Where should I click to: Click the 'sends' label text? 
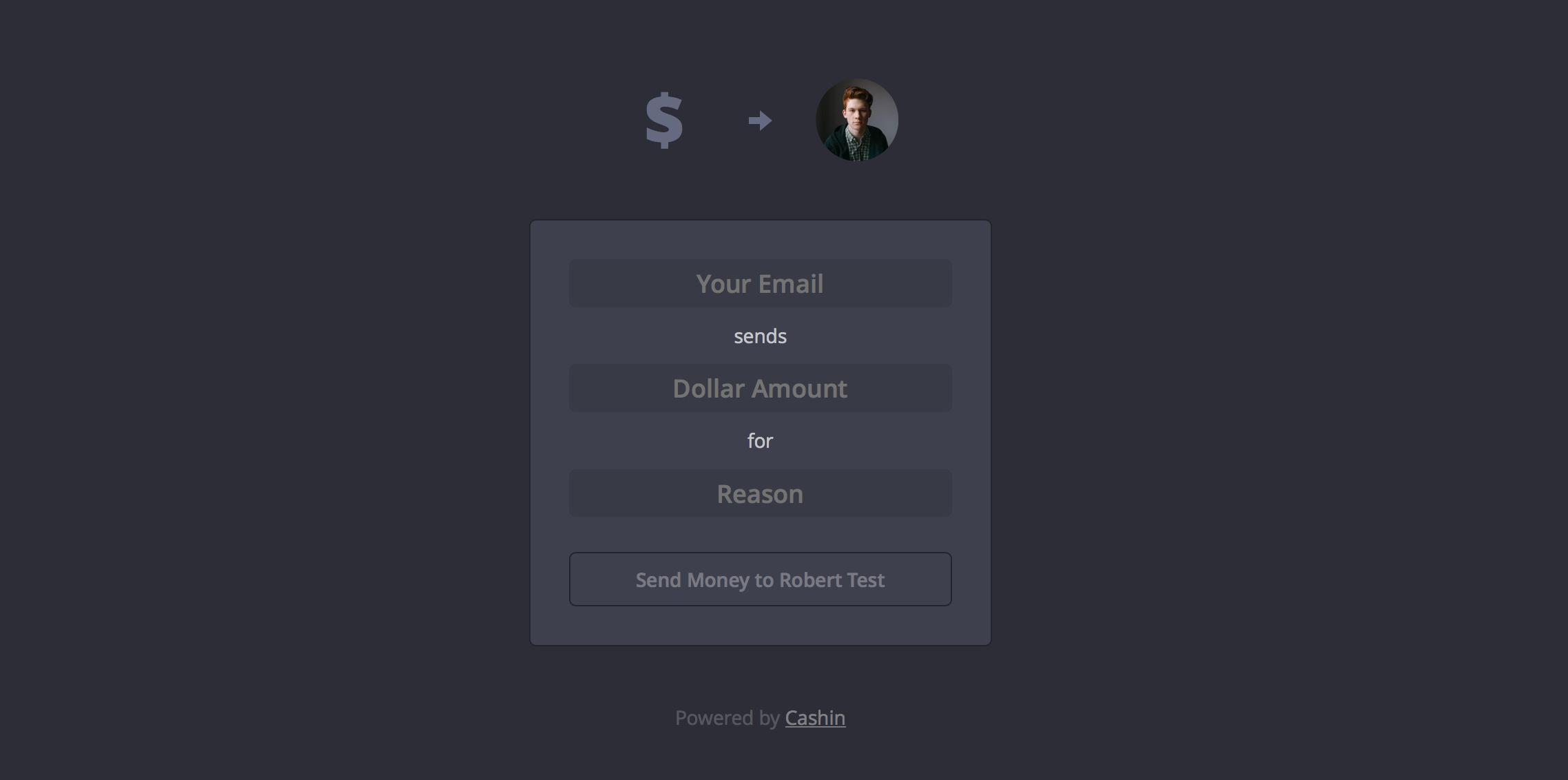(760, 336)
